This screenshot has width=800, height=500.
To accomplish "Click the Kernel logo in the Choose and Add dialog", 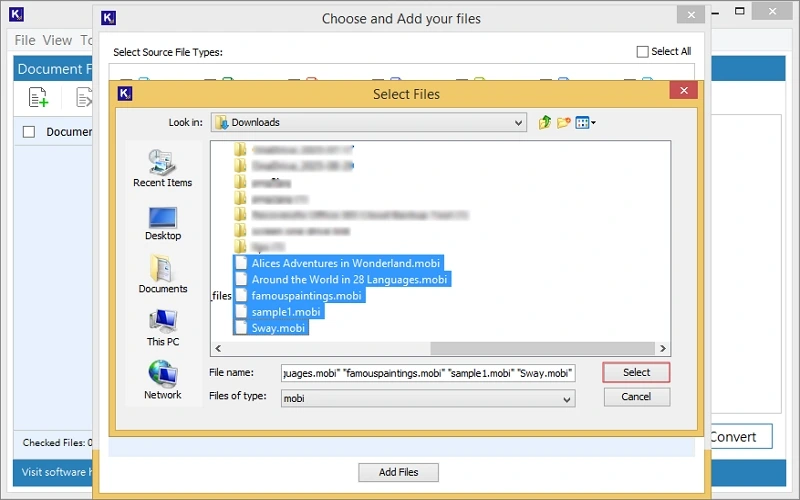I will [x=109, y=18].
